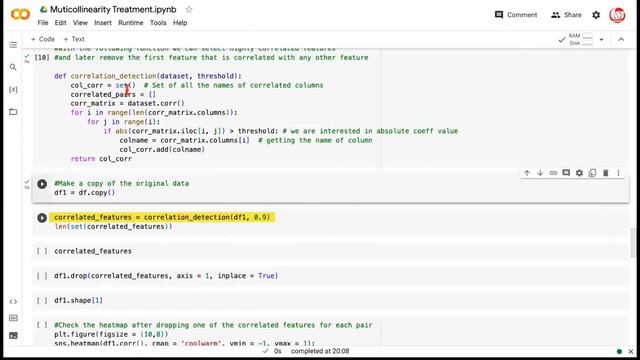
Task: Add a comment to the selected cell
Action: tap(566, 173)
